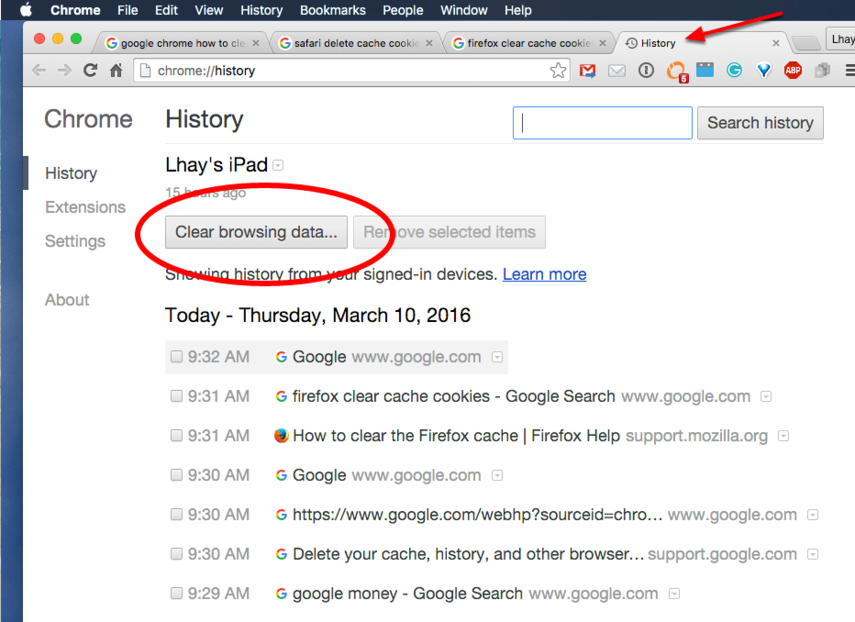Reload the current page

(90, 70)
